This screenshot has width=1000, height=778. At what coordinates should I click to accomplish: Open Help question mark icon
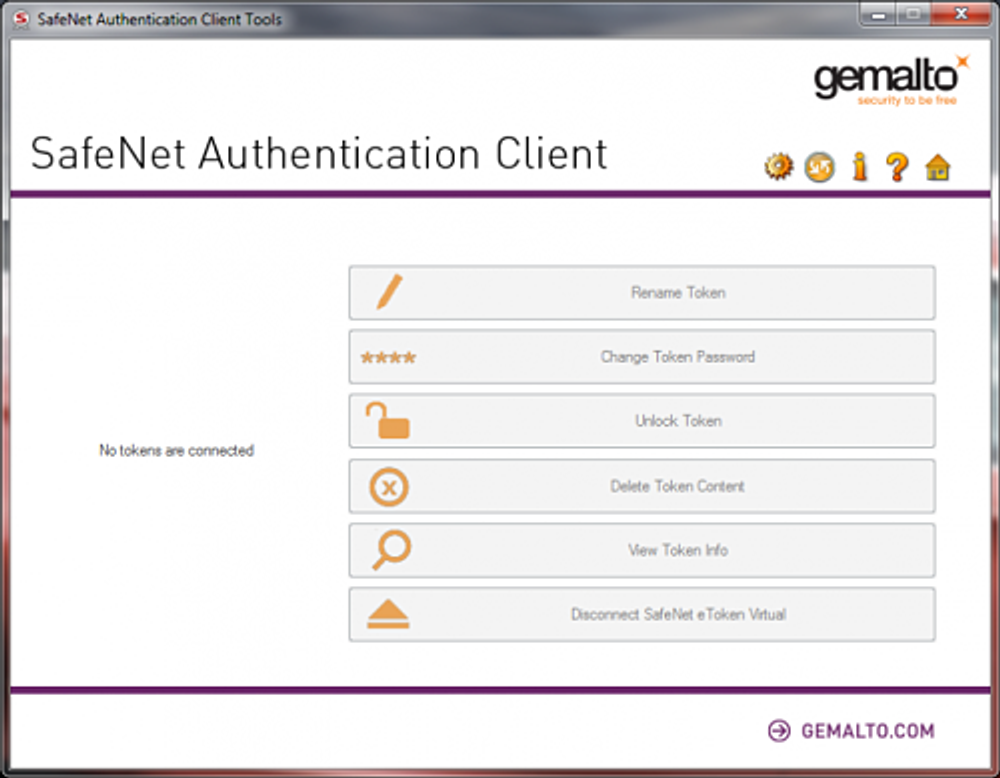point(897,168)
